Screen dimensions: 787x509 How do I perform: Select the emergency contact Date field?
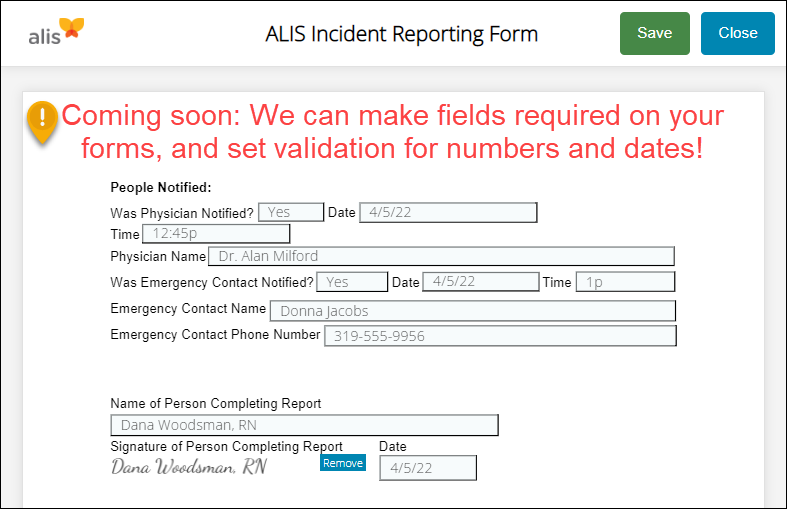click(x=481, y=282)
